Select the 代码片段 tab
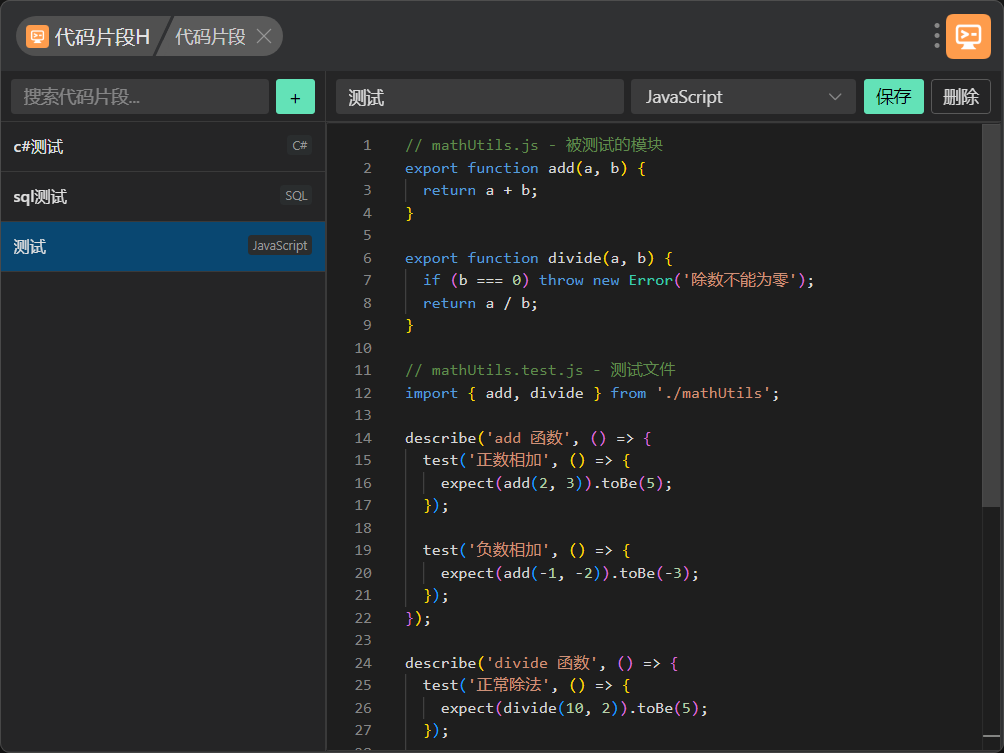 point(210,37)
